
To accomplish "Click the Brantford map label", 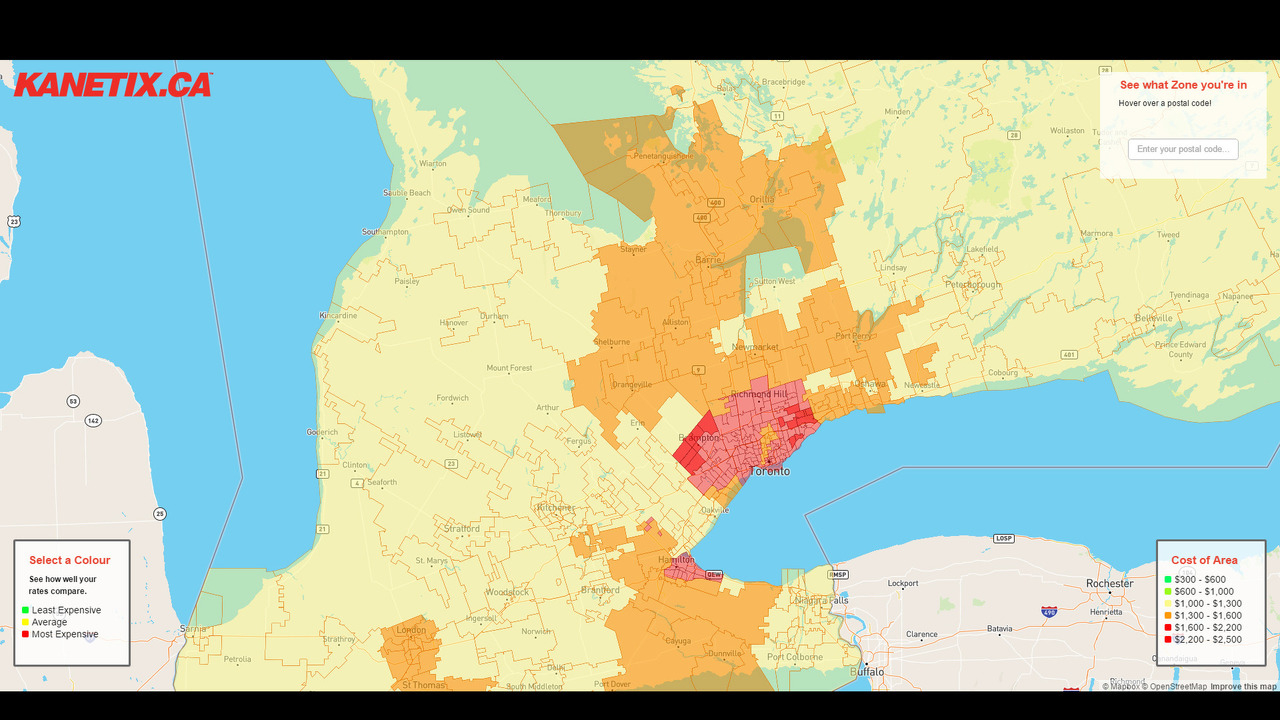I will [x=600, y=590].
